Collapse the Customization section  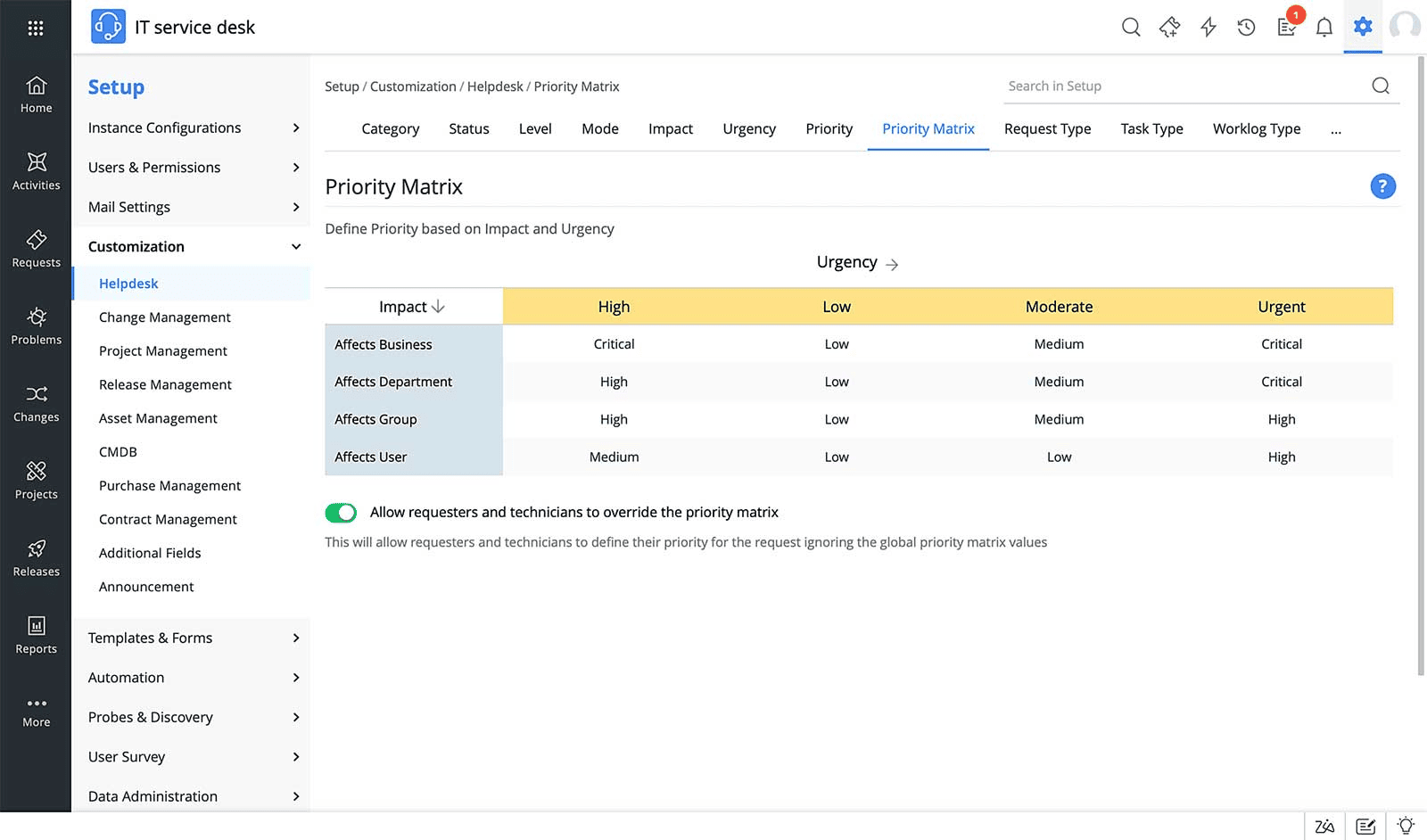(x=192, y=246)
